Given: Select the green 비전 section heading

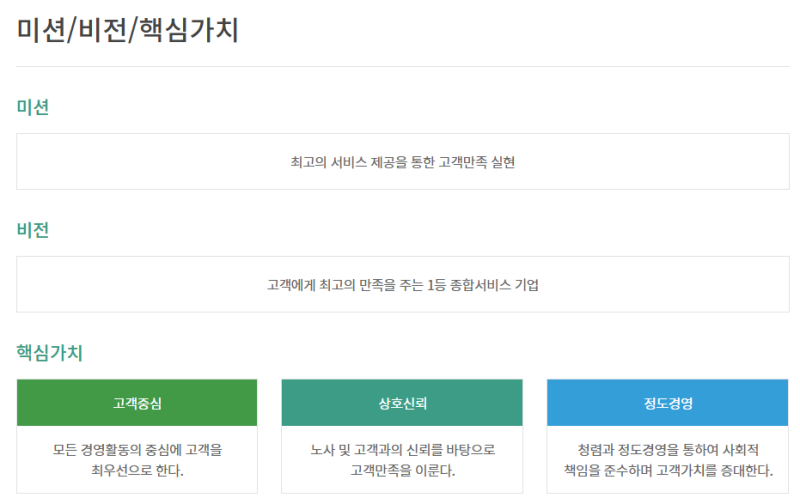Looking at the screenshot, I should click(33, 230).
